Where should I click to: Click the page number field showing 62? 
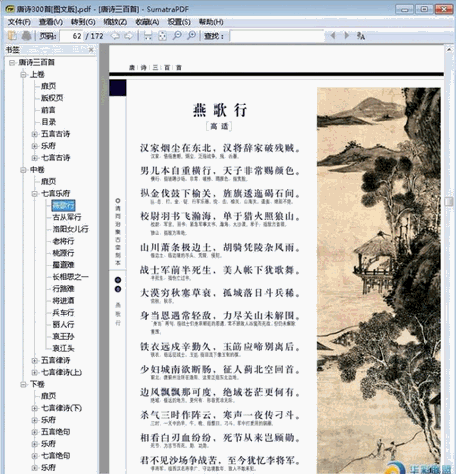(x=71, y=36)
